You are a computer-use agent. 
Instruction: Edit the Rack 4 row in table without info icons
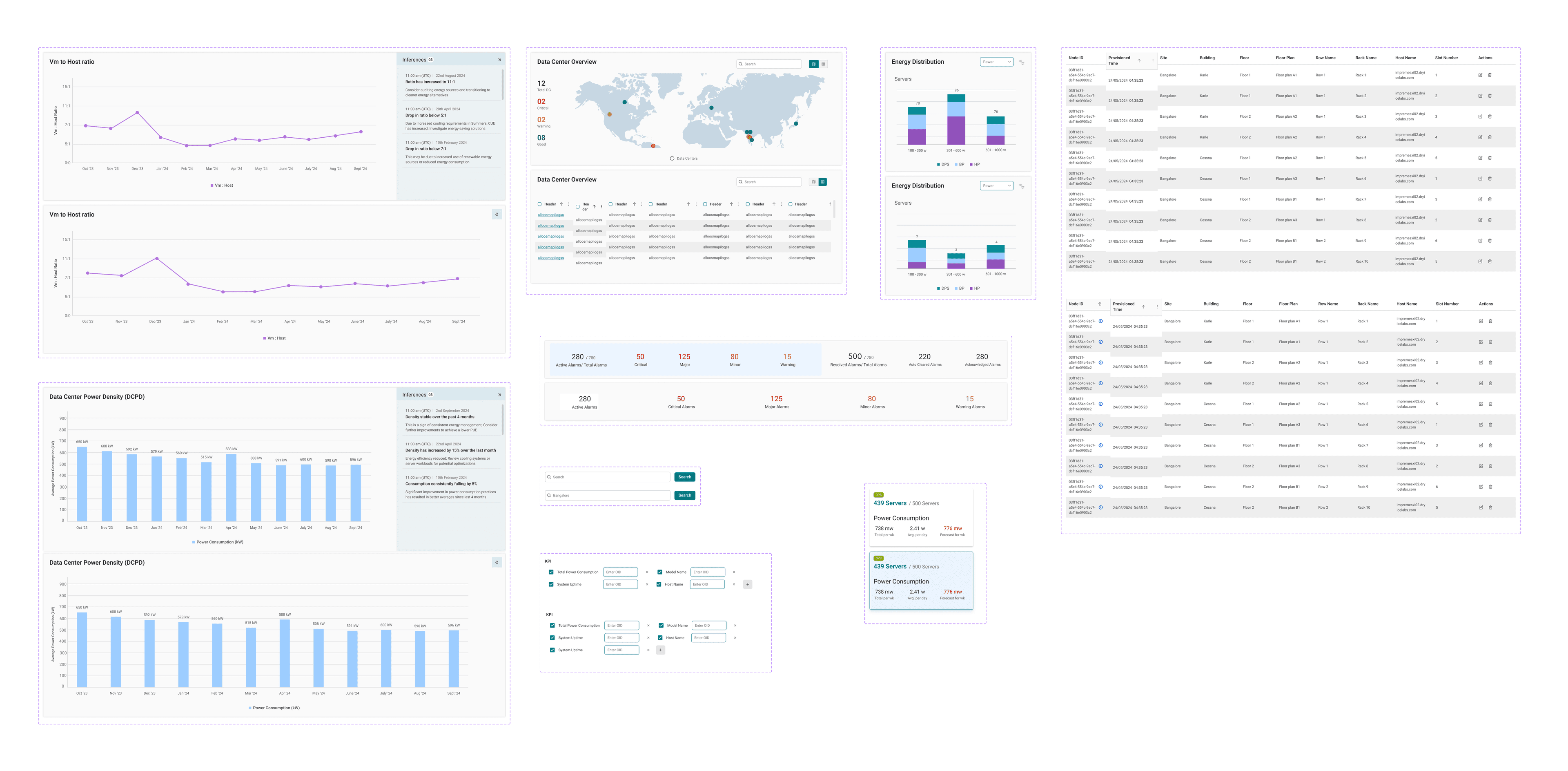click(1480, 137)
